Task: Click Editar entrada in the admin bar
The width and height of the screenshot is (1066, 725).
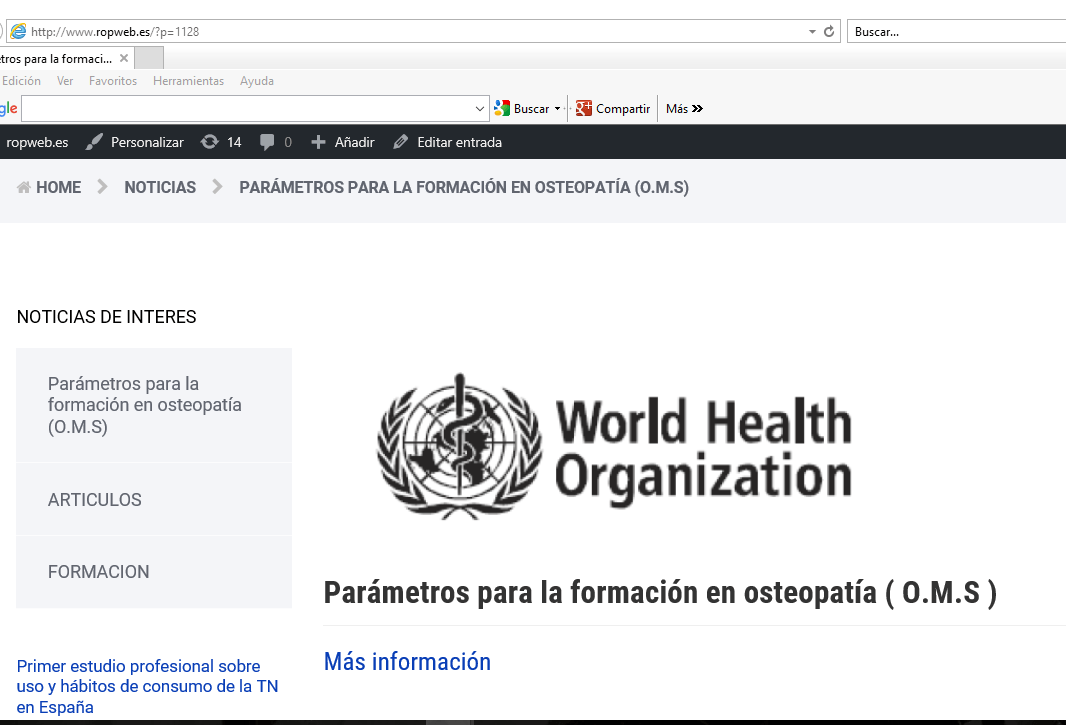Action: tap(447, 142)
